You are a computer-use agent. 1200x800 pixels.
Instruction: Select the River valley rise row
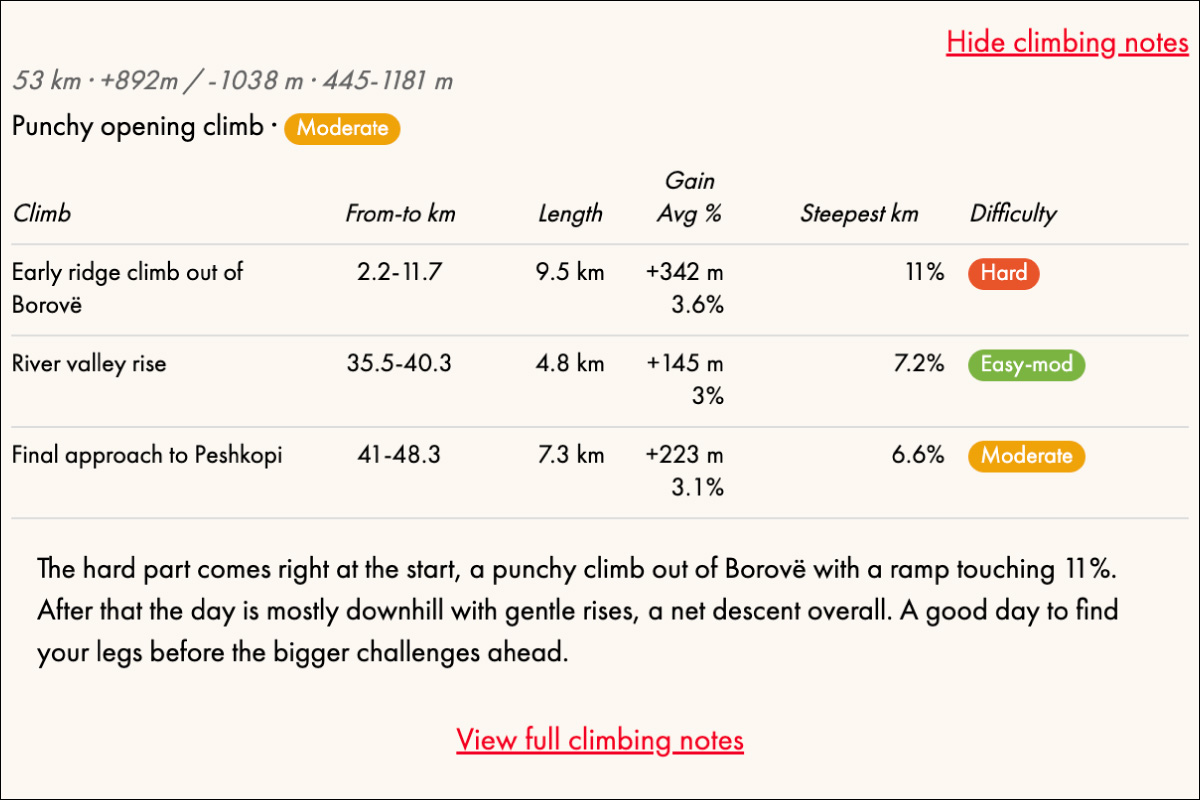(600, 381)
